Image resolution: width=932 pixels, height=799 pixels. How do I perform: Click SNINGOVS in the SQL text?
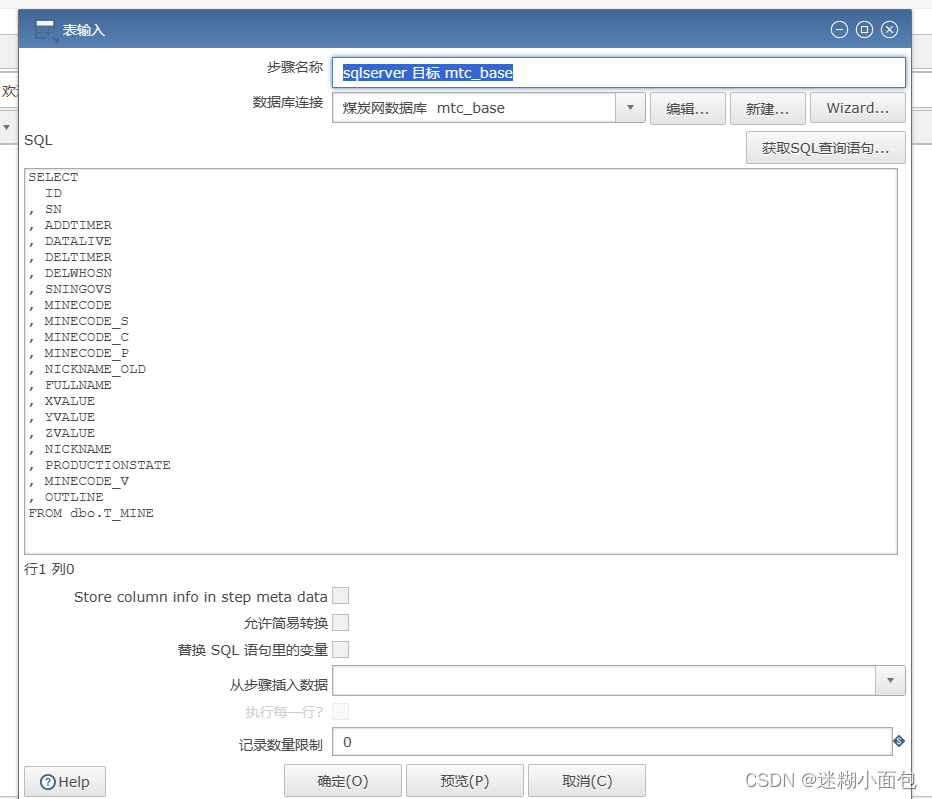(78, 290)
